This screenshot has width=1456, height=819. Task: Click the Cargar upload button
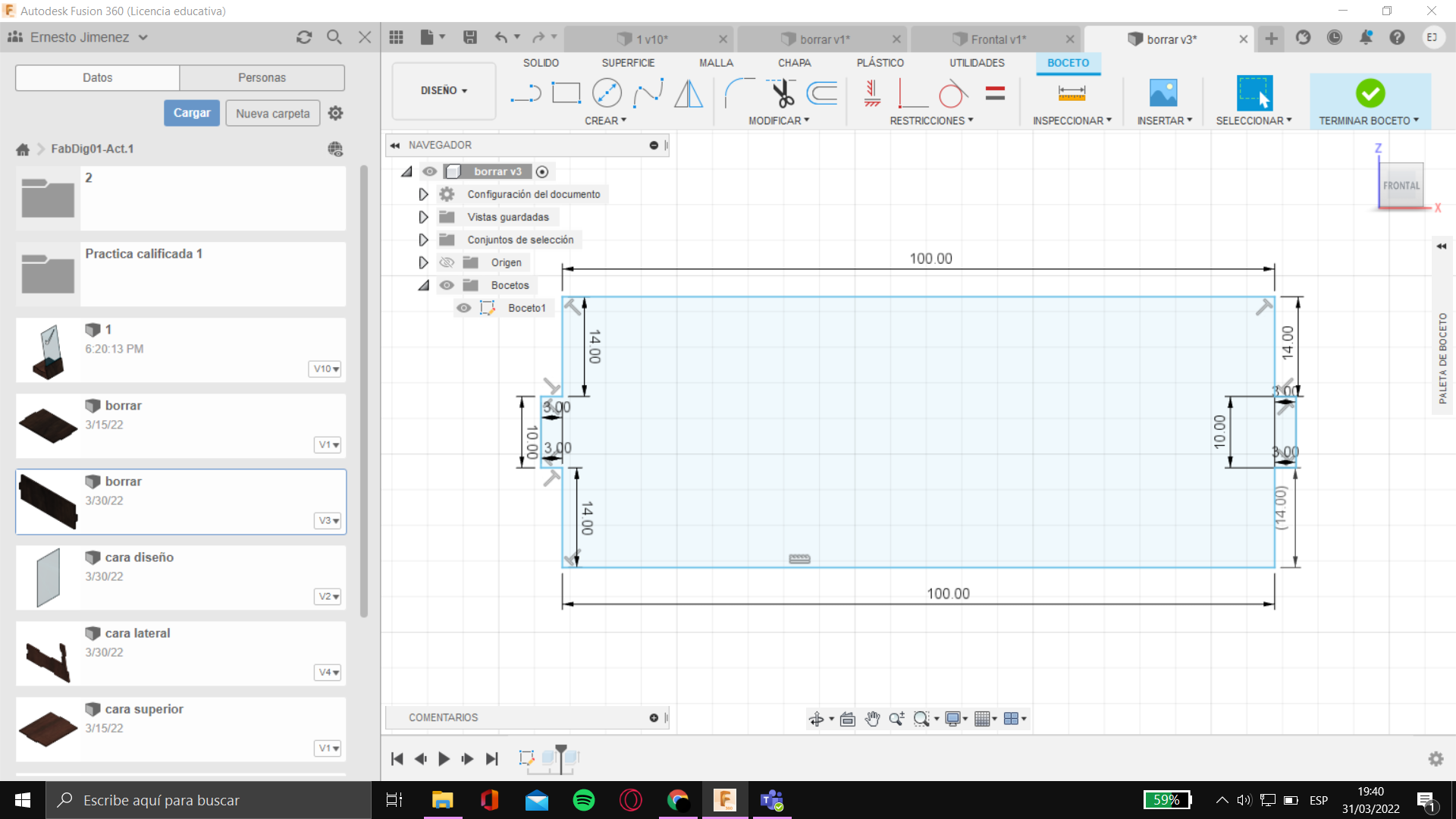coord(192,113)
